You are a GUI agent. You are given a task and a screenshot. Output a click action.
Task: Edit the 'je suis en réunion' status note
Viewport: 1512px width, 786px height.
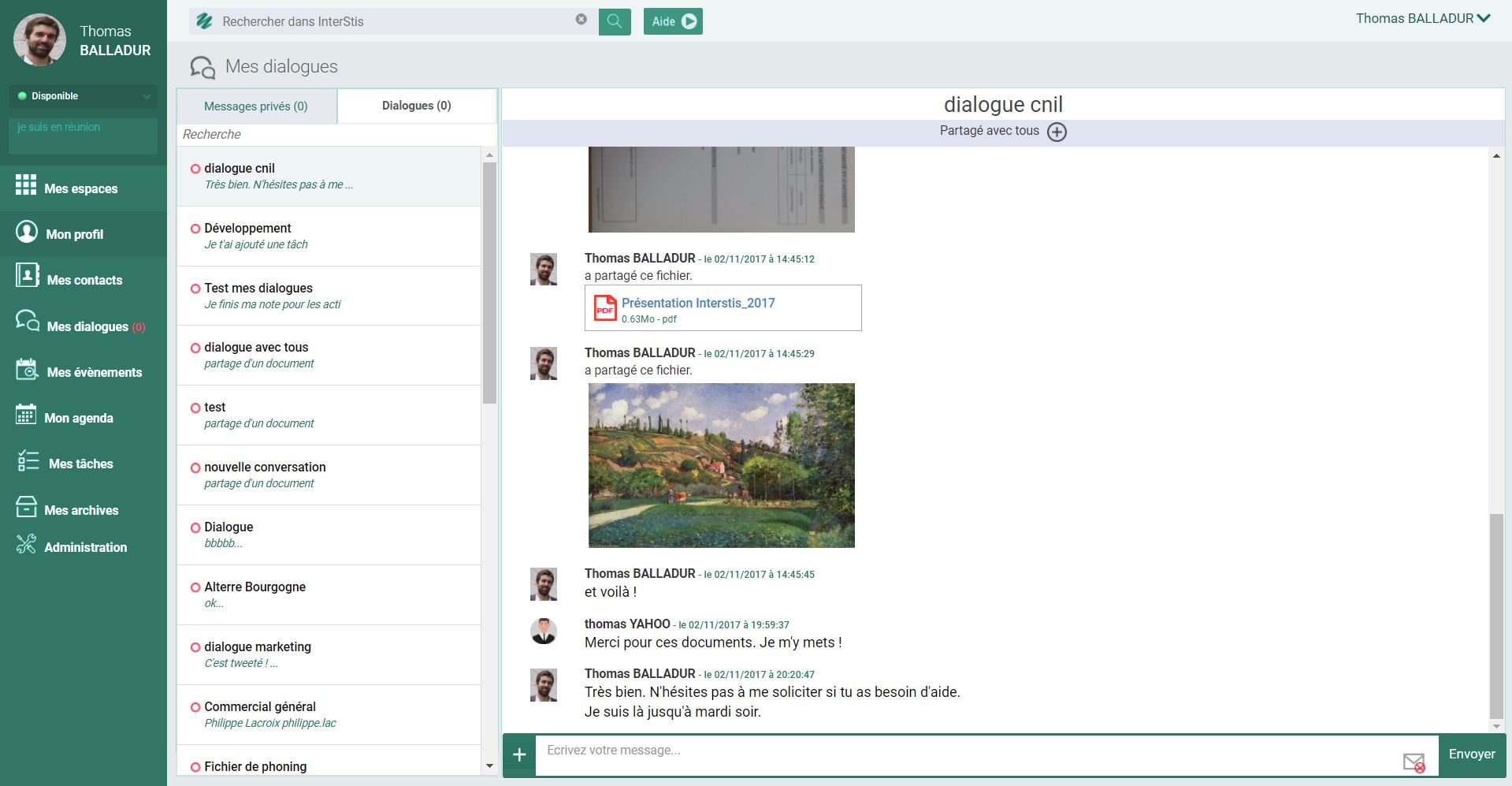(84, 136)
